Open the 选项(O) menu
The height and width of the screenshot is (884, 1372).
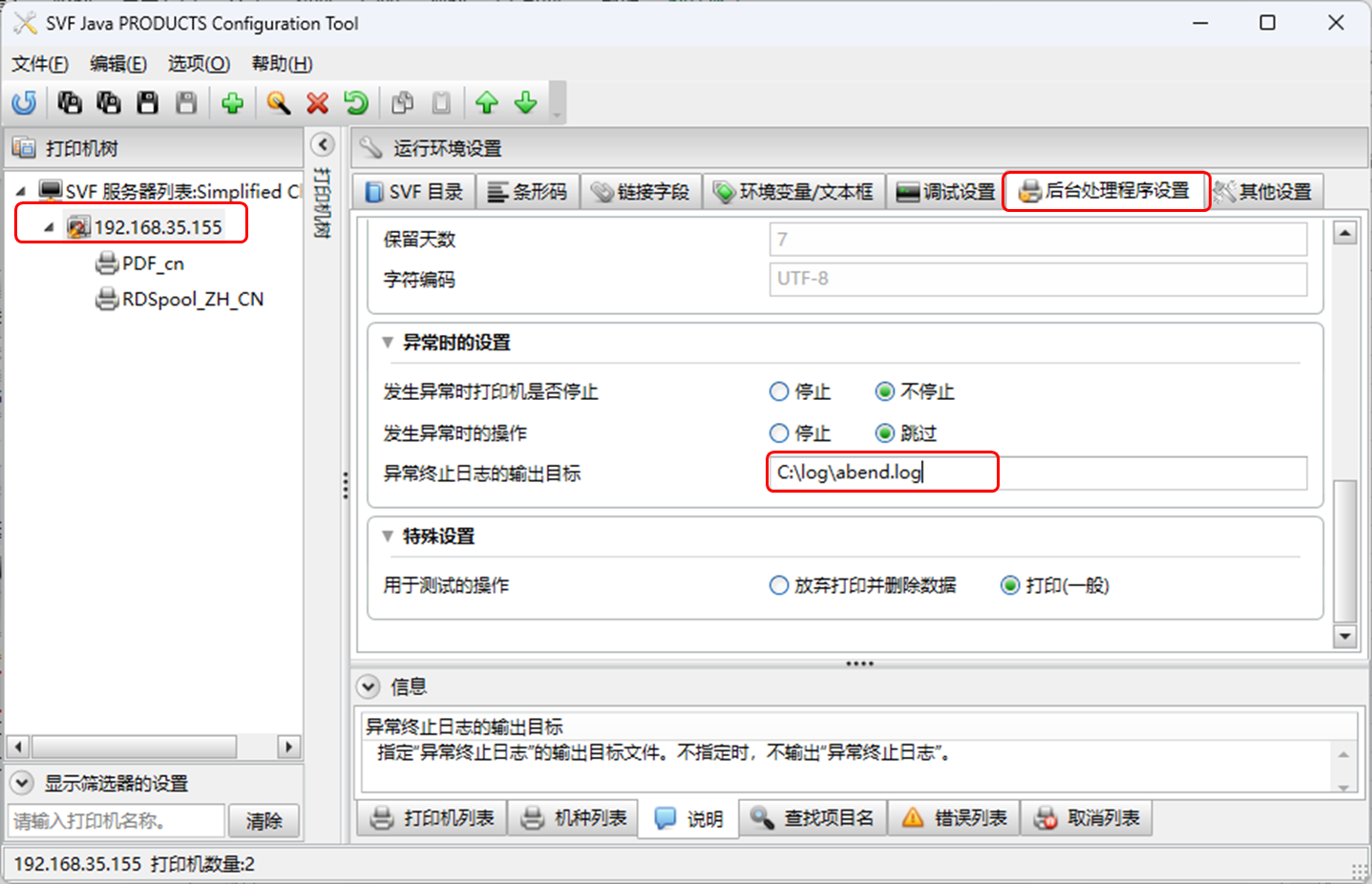tap(199, 64)
